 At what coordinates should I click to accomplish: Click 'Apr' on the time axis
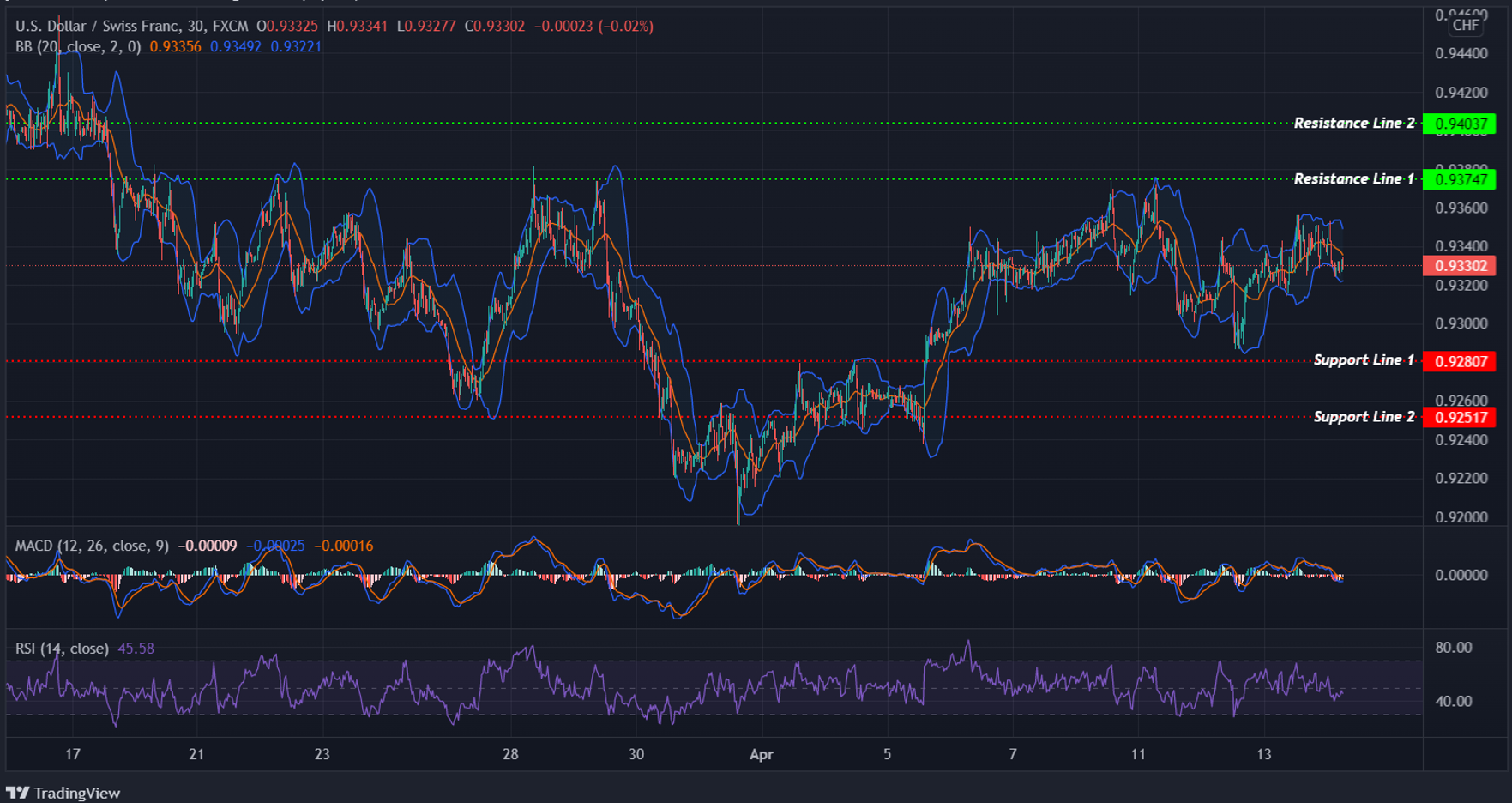[x=762, y=754]
